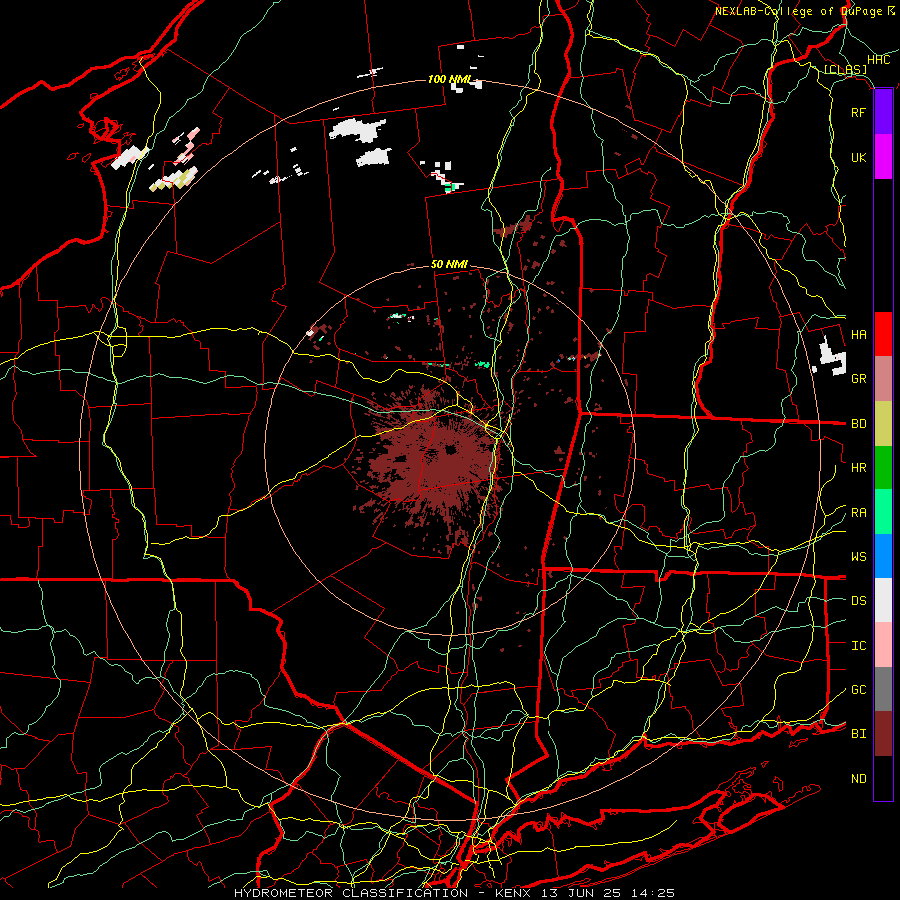
Task: Click the "[CLAS]" units label
Action: pos(845,69)
